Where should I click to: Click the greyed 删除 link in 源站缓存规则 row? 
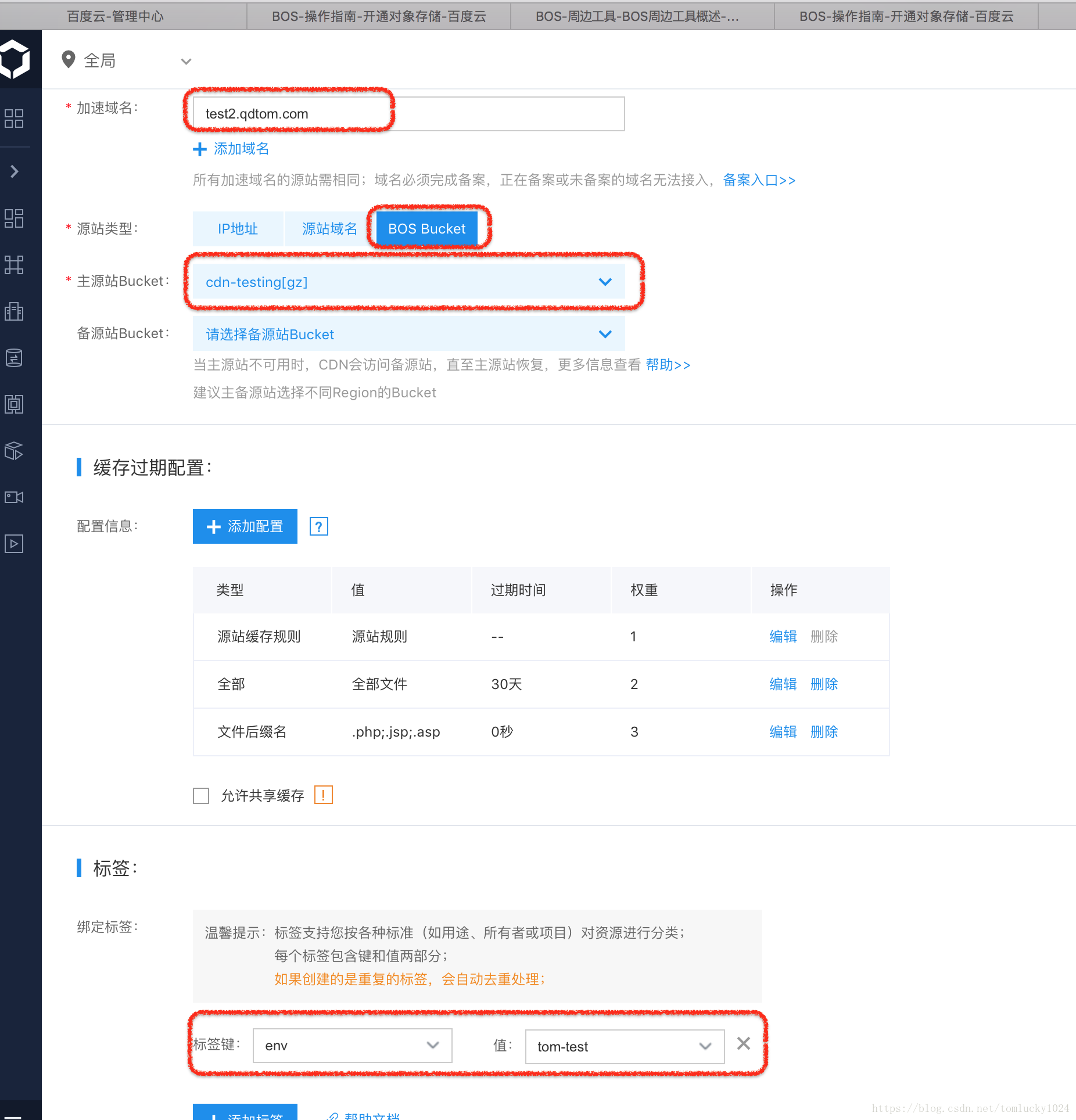824,637
